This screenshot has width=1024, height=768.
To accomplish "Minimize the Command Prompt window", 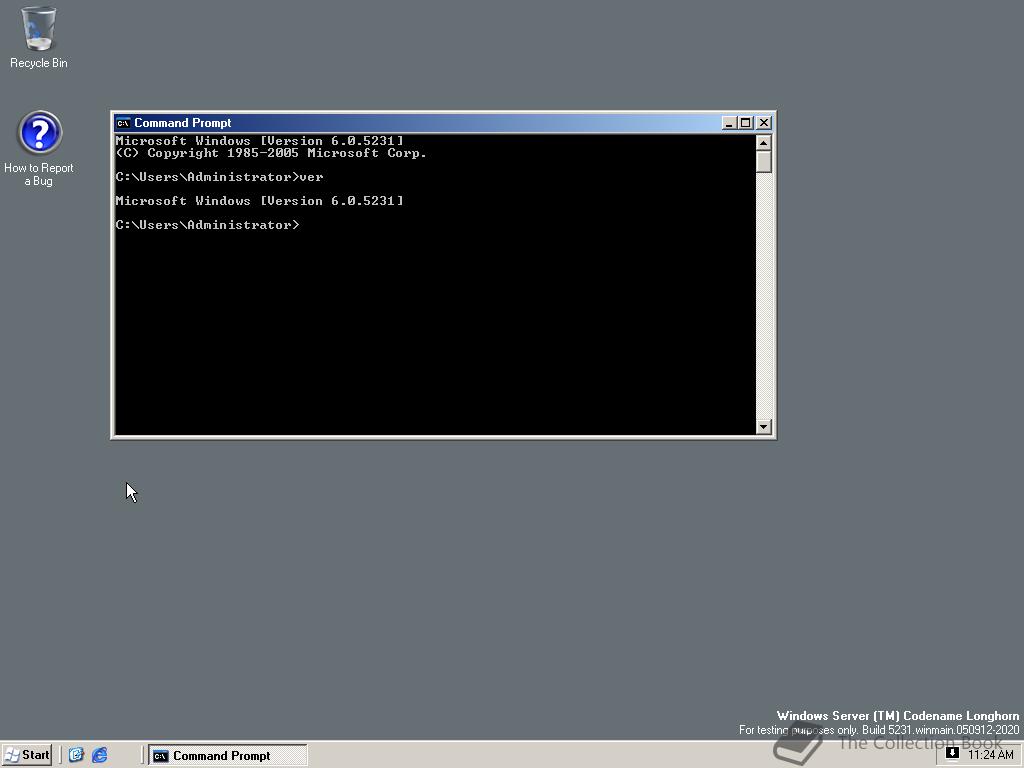I will (729, 123).
